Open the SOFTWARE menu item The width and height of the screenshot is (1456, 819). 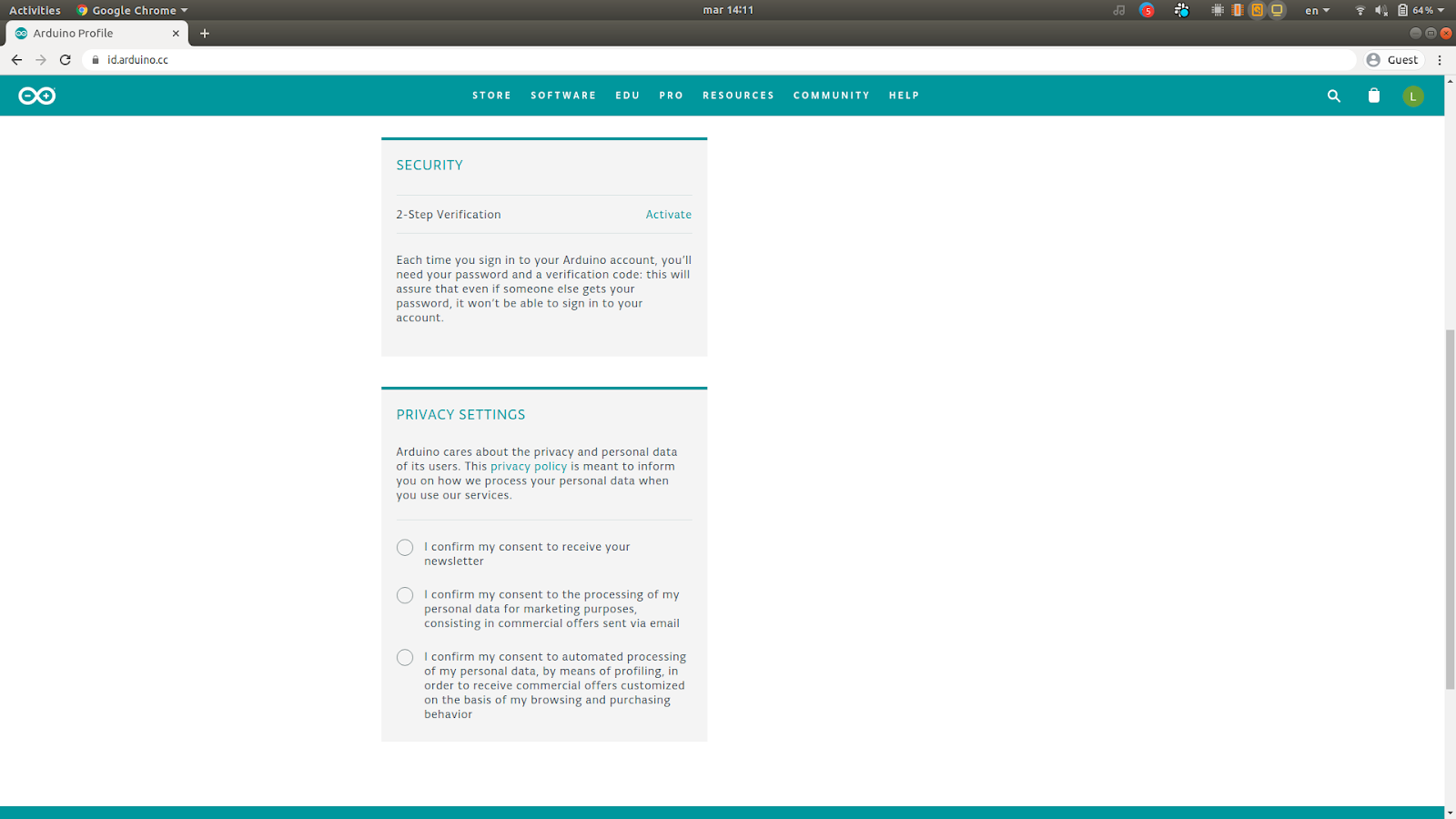pos(563,96)
